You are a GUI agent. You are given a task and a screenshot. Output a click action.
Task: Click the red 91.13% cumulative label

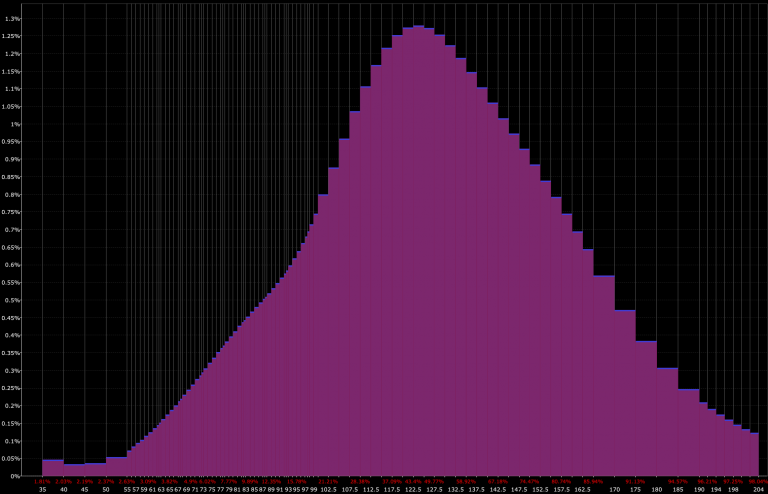pyautogui.click(x=636, y=482)
